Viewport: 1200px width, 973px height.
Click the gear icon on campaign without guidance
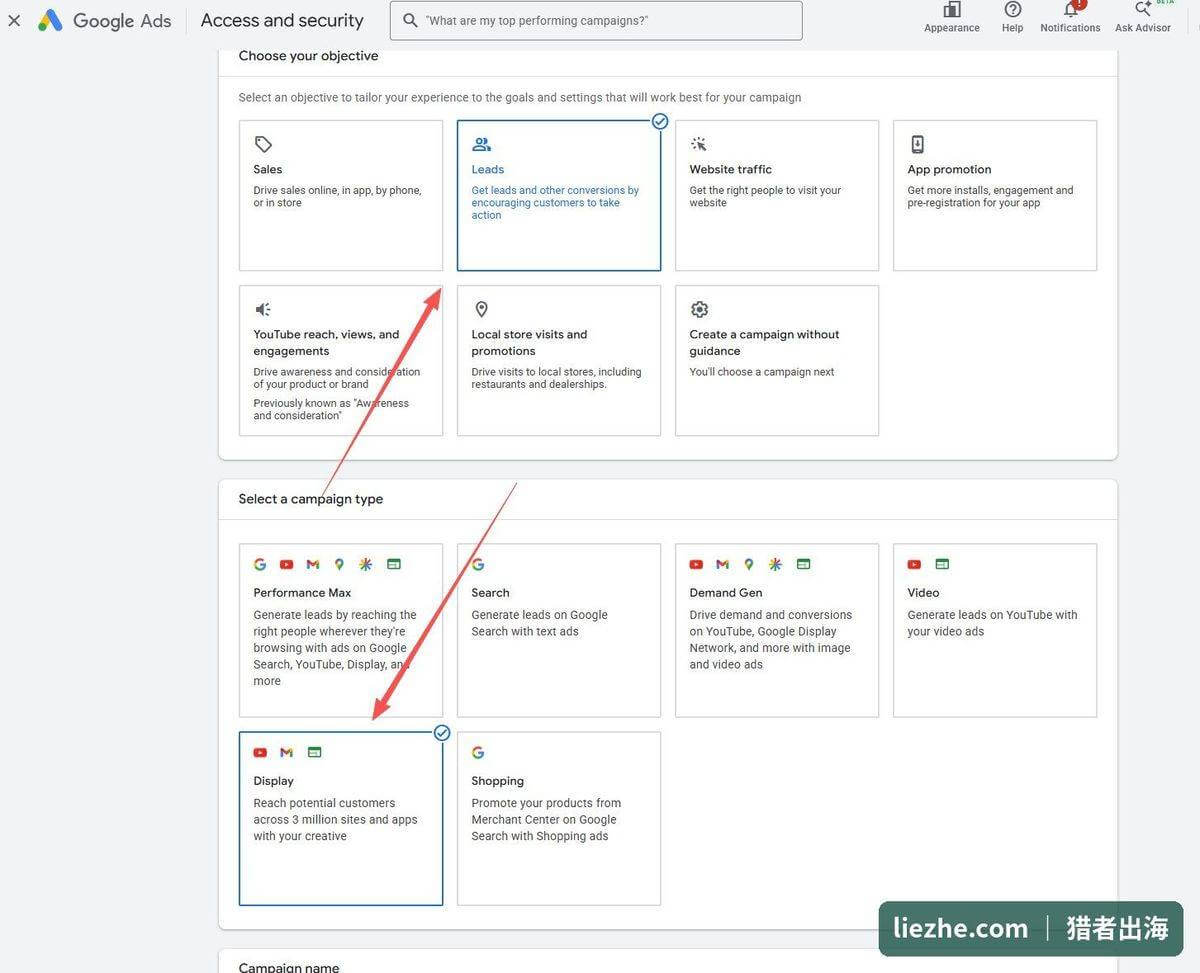coord(699,309)
